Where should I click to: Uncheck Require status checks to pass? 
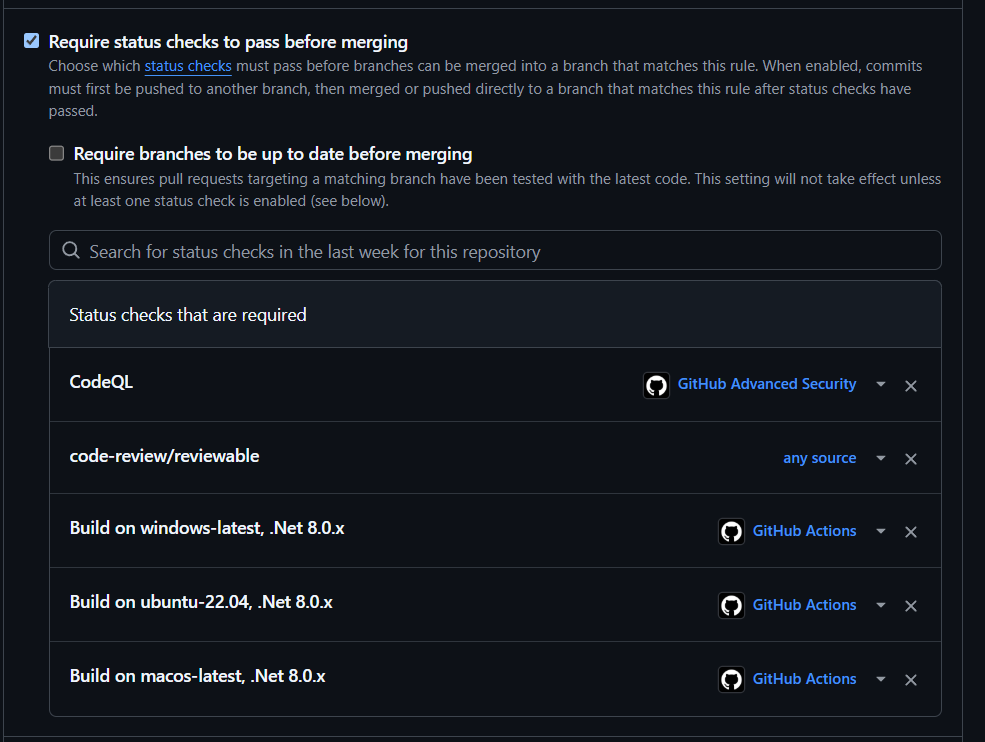(x=32, y=41)
